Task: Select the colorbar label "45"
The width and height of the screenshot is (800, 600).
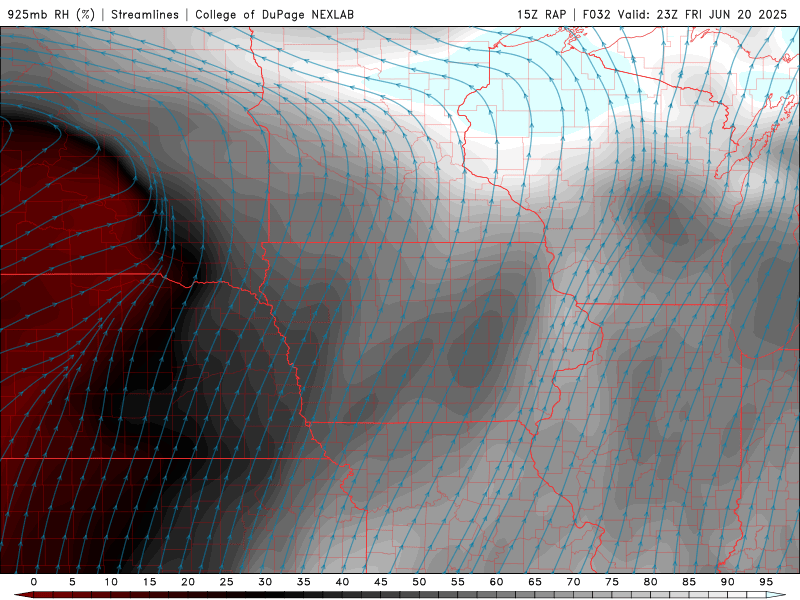Action: click(x=381, y=582)
